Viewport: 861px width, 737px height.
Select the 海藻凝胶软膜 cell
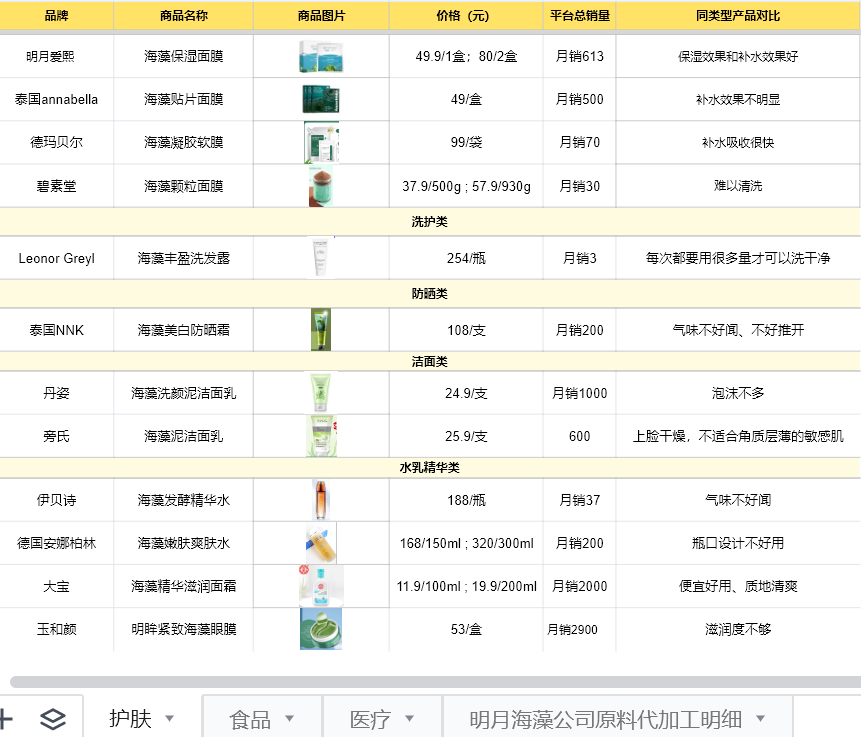pyautogui.click(x=183, y=142)
